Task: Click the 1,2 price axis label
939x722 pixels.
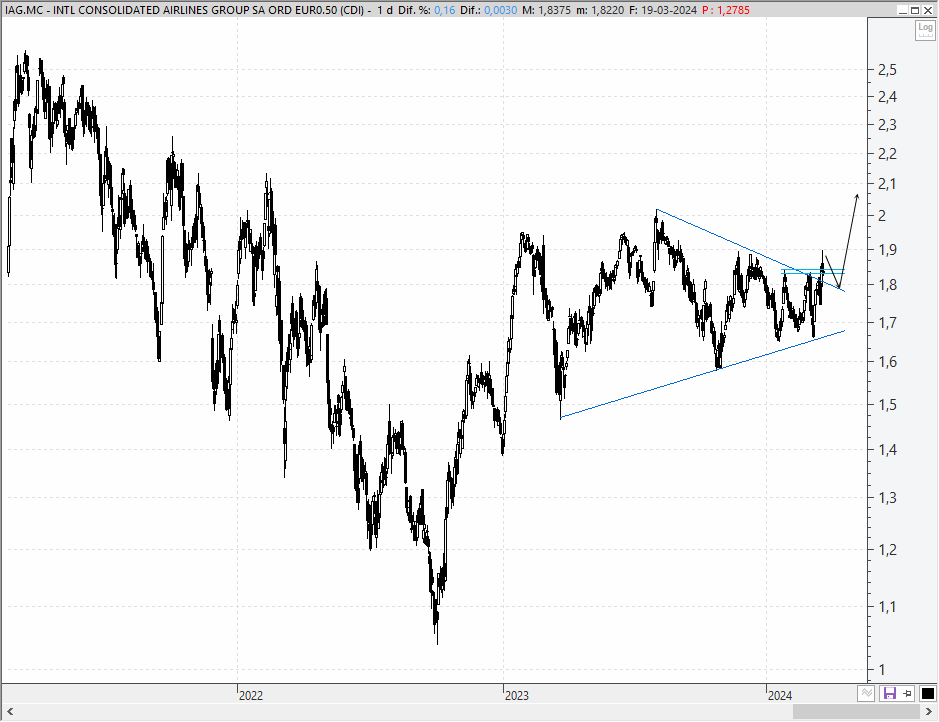Action: [x=887, y=550]
